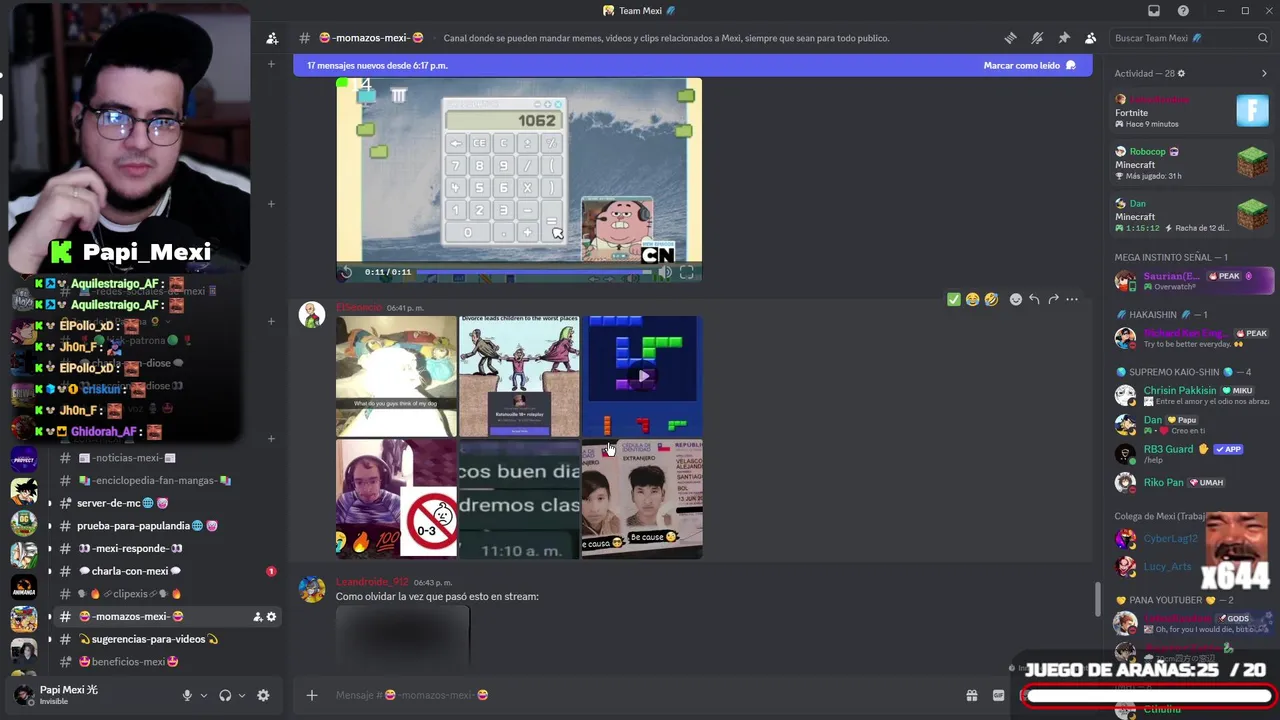1280x720 pixels.
Task: Reply to message arrow icon
Action: [x=1034, y=299]
